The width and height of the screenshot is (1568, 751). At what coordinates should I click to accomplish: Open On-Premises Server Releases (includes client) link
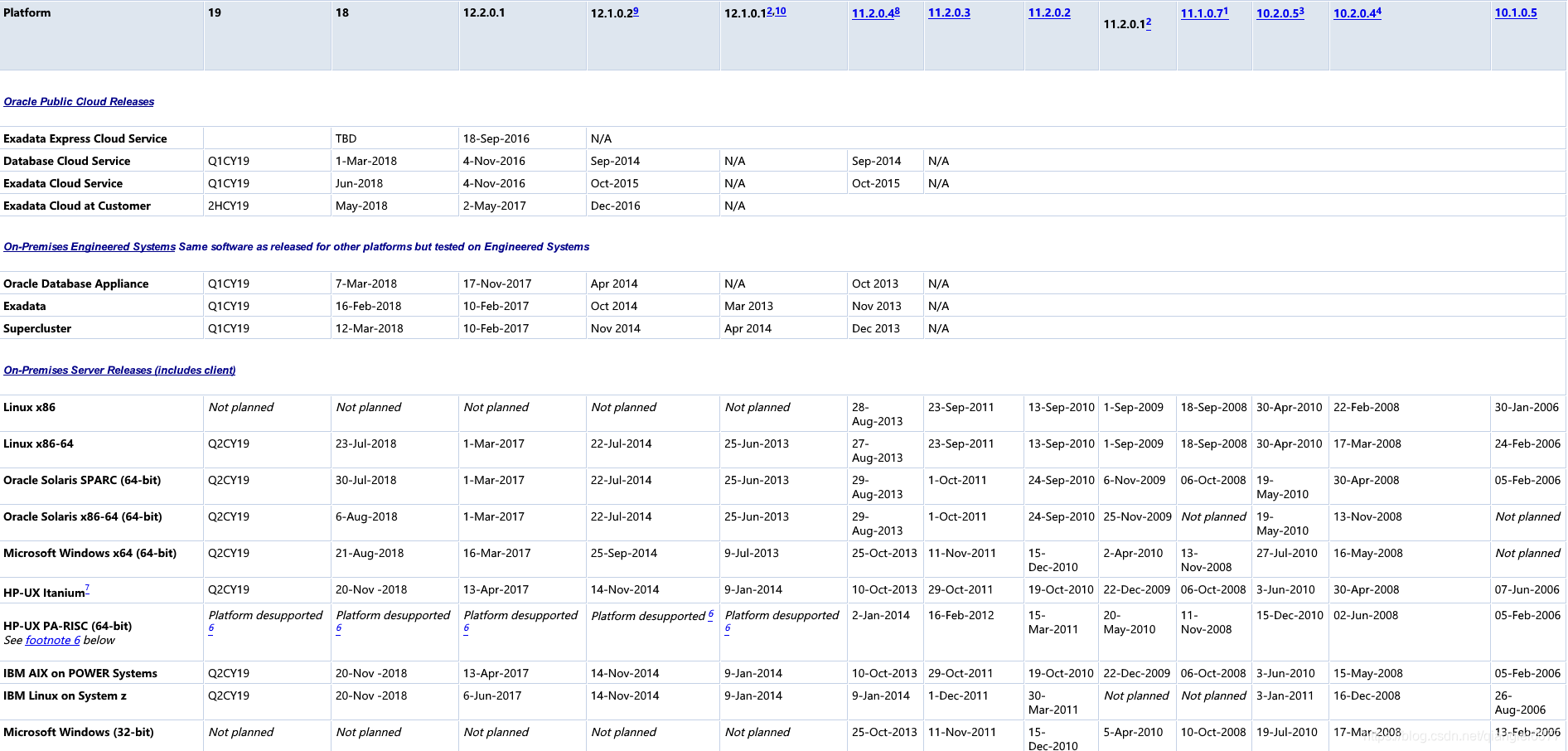tap(119, 371)
